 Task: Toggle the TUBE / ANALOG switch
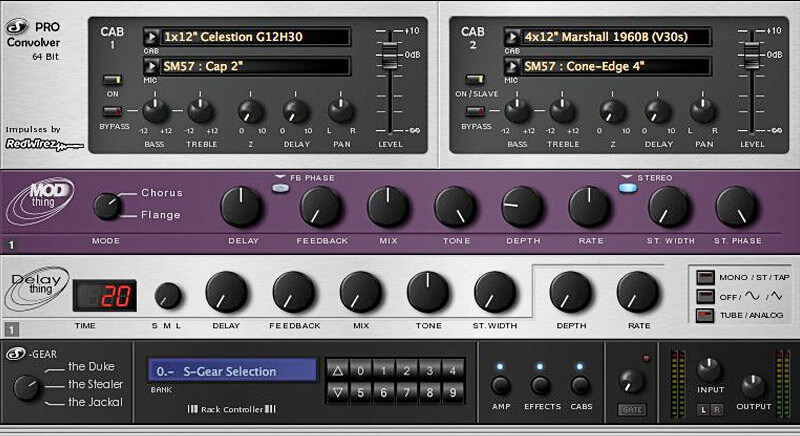[x=705, y=315]
